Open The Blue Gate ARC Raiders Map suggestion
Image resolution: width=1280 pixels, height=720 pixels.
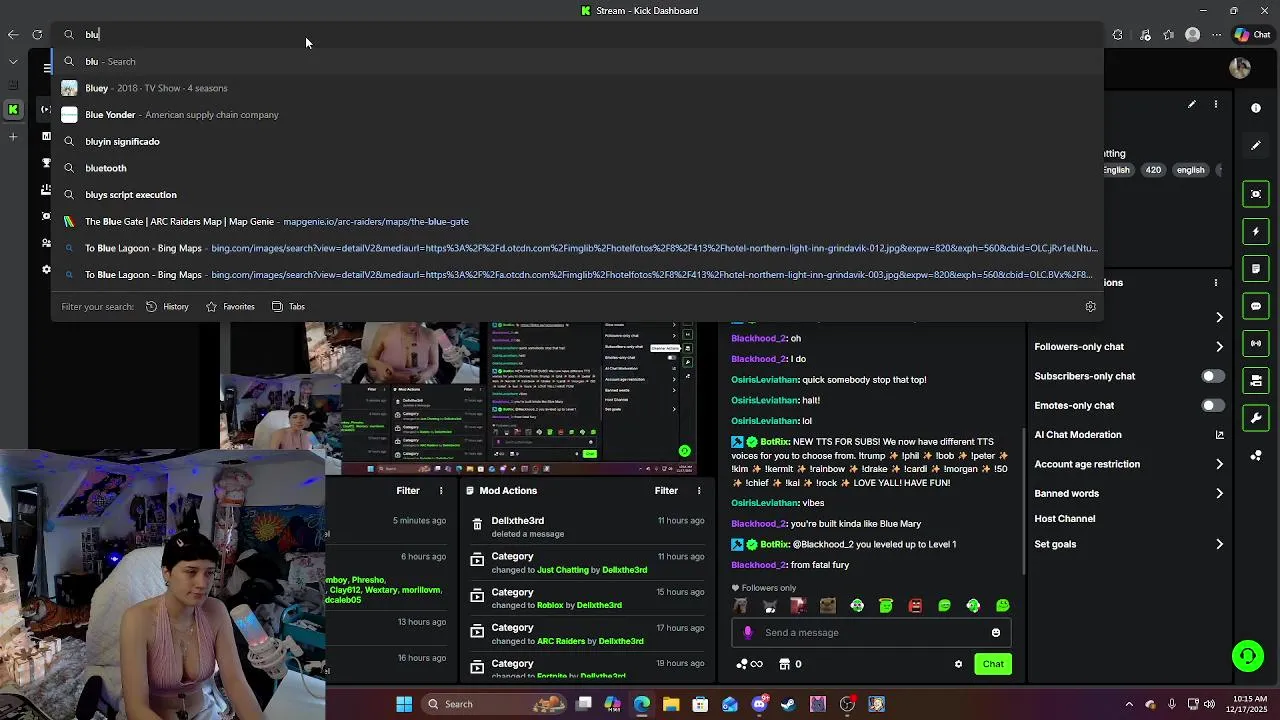(x=578, y=221)
